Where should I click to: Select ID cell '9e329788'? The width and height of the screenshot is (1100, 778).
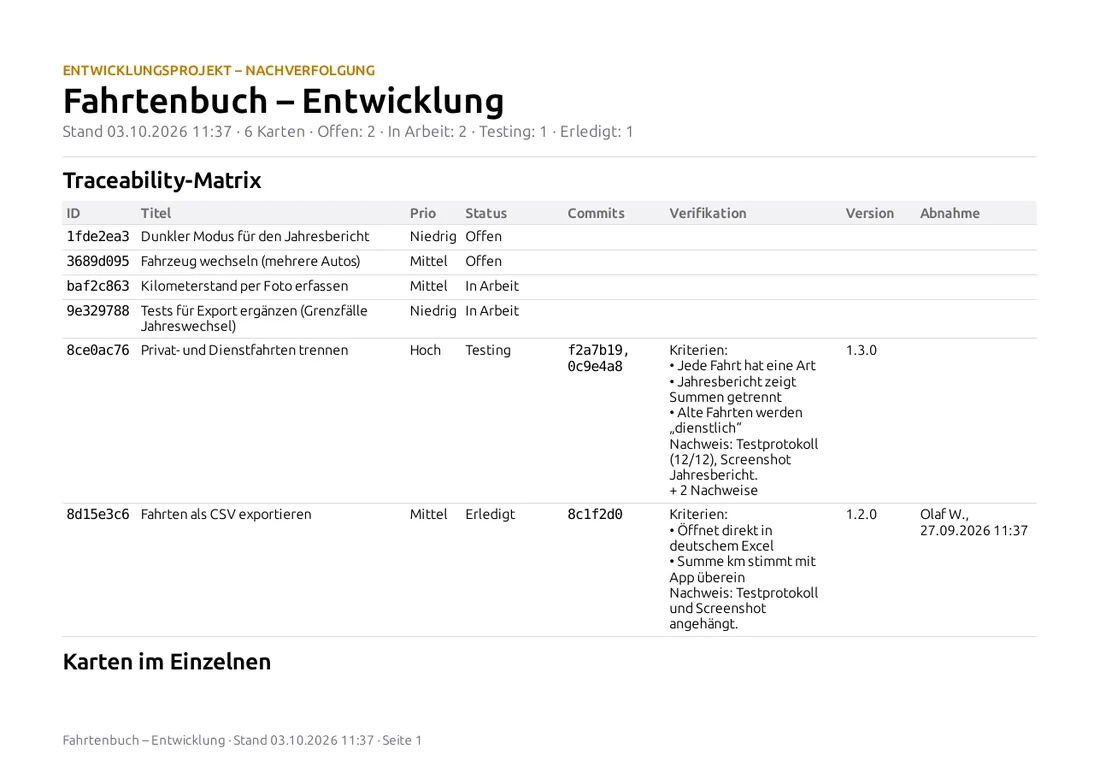pos(98,311)
